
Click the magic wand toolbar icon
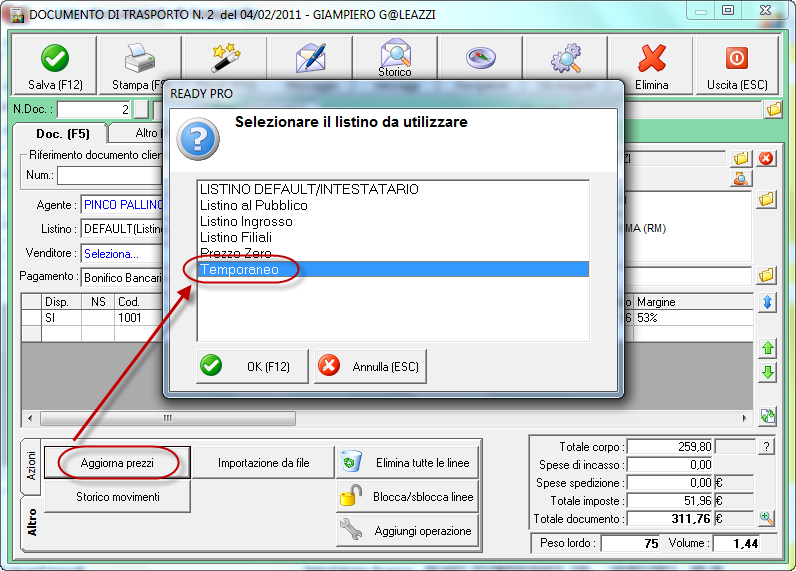[226, 57]
